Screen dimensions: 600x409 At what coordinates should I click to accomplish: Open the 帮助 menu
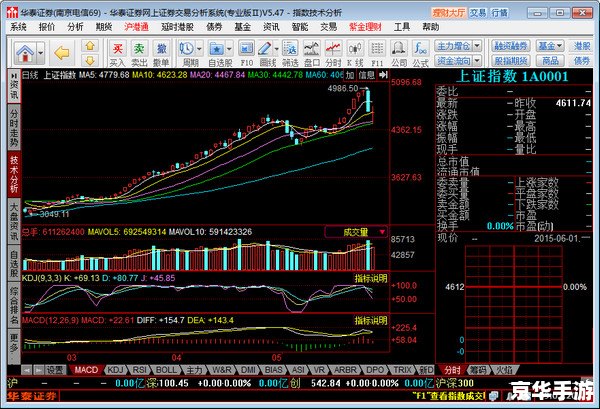(x=430, y=27)
